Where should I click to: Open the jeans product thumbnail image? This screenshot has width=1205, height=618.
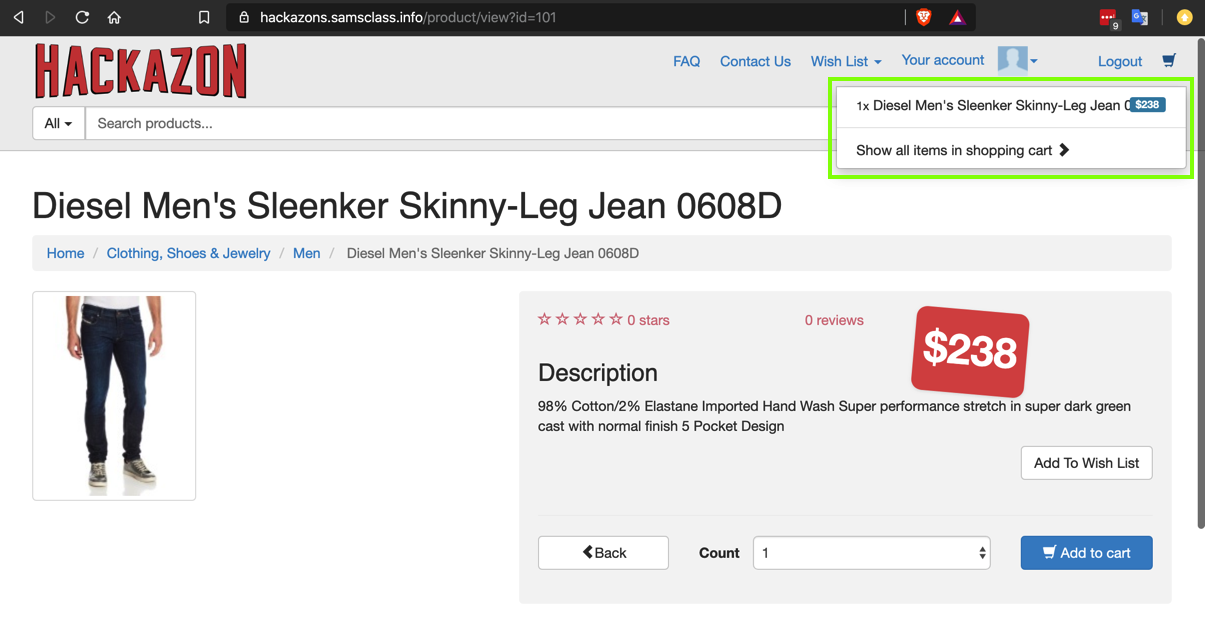coord(114,396)
